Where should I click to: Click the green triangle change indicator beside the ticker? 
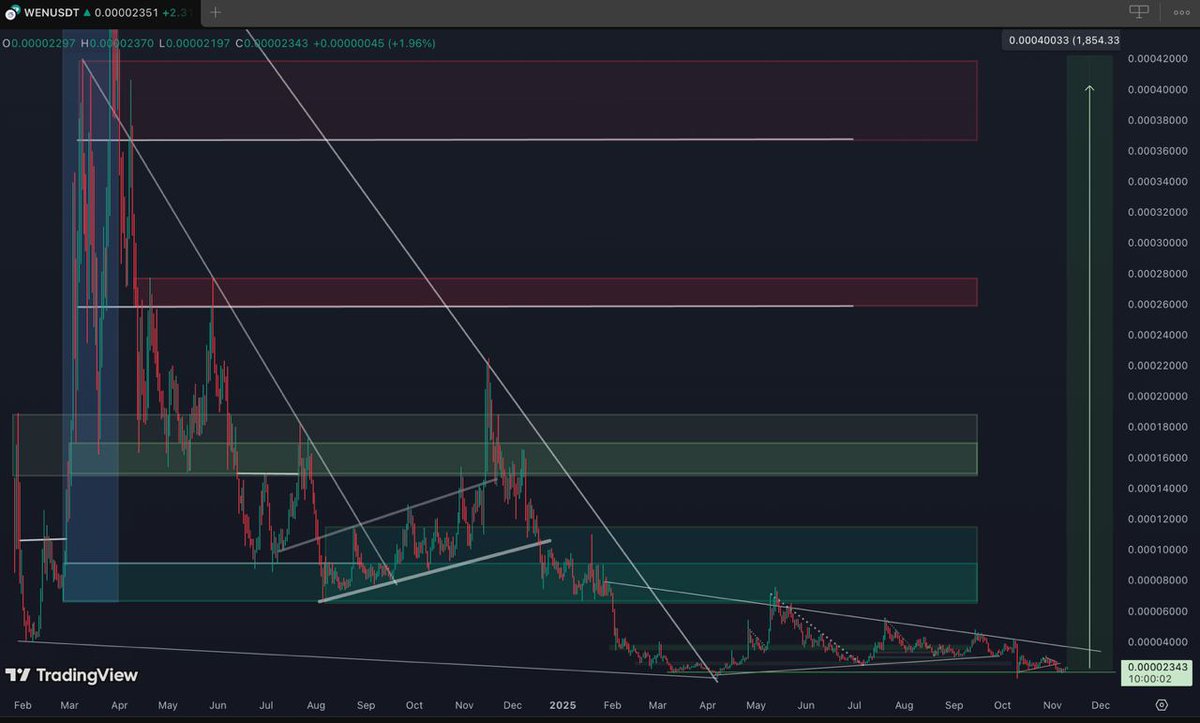pyautogui.click(x=86, y=12)
